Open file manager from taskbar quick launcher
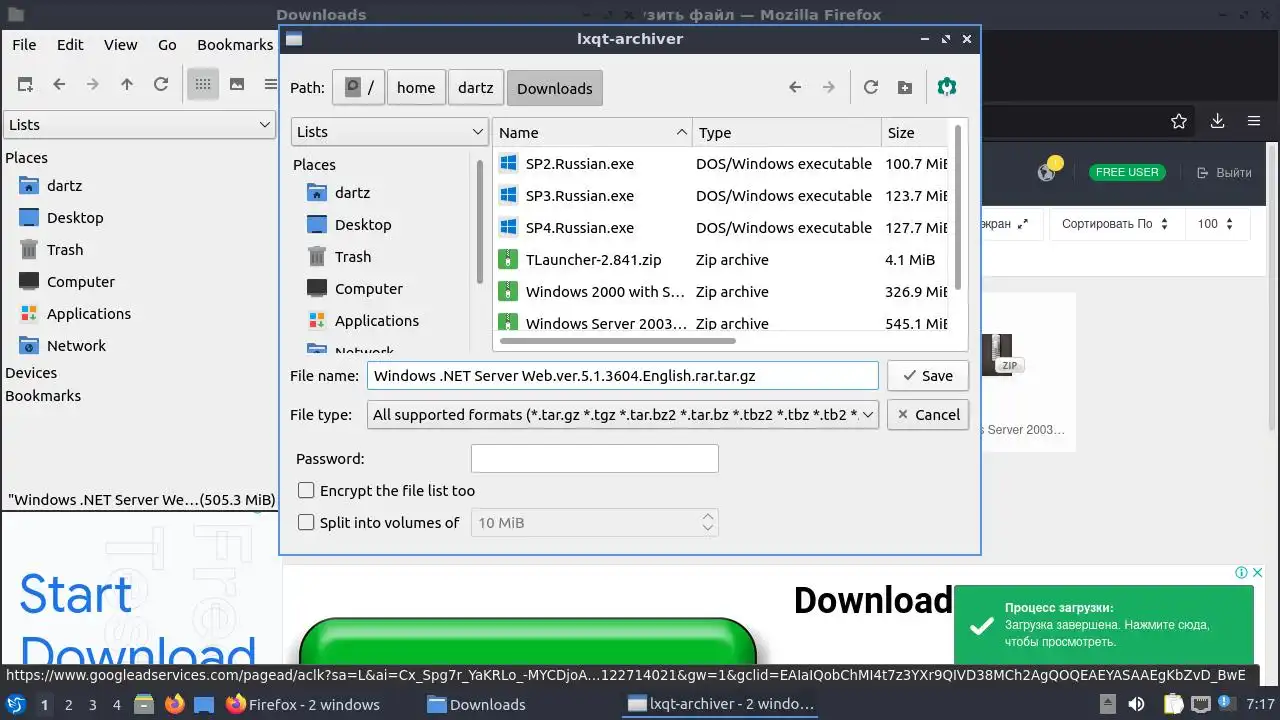The image size is (1280, 720). point(145,704)
